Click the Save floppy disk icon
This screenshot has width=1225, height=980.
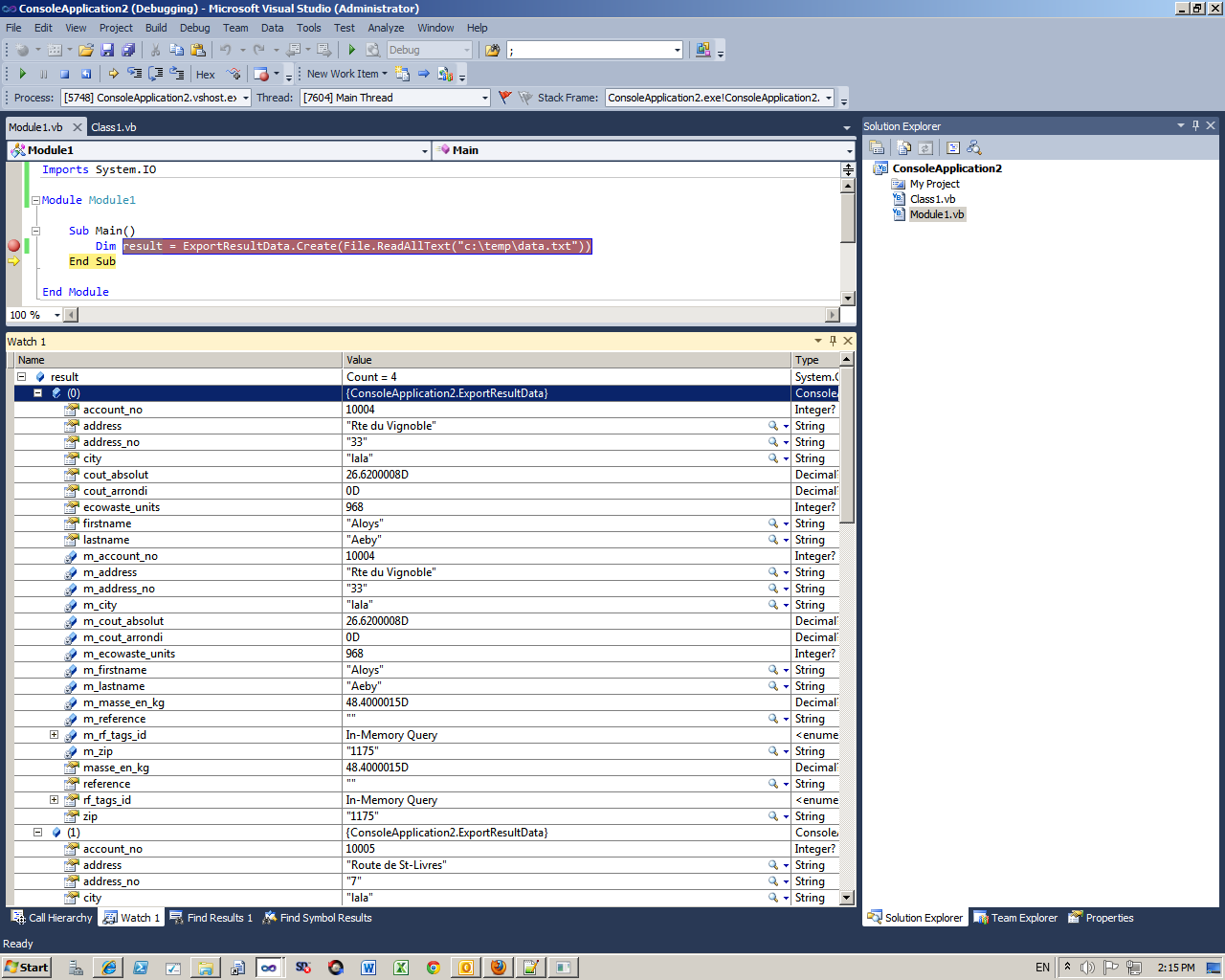click(107, 50)
